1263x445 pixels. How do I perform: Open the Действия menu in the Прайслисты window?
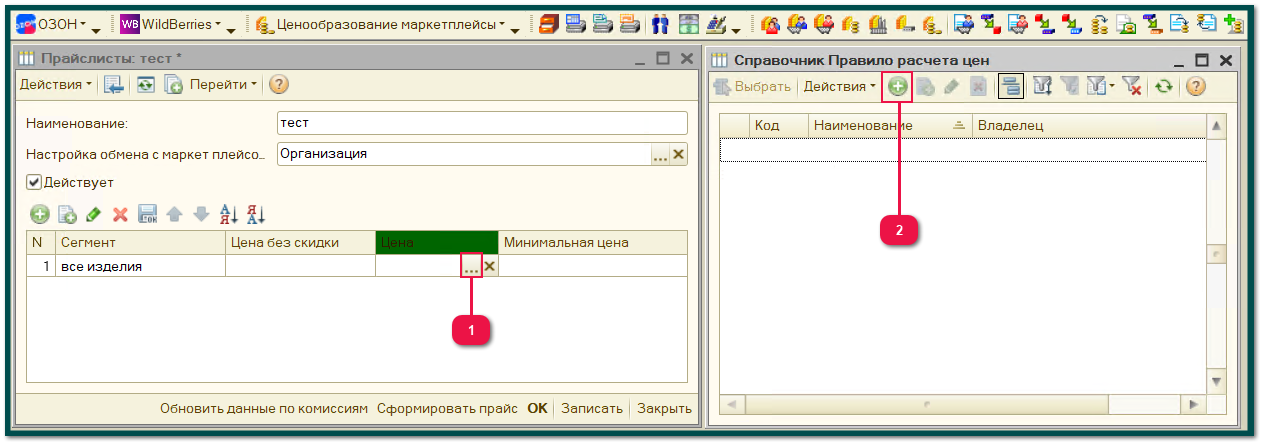56,85
